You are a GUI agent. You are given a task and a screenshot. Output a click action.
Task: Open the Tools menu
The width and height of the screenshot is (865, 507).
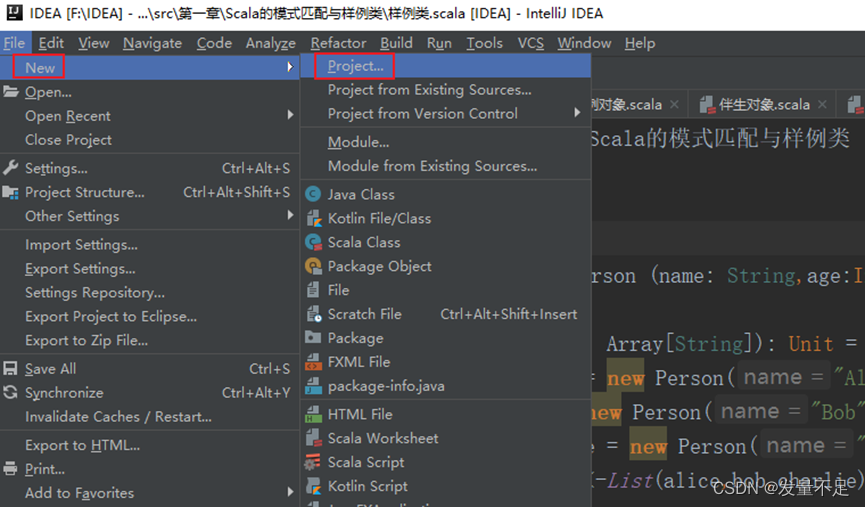(484, 43)
